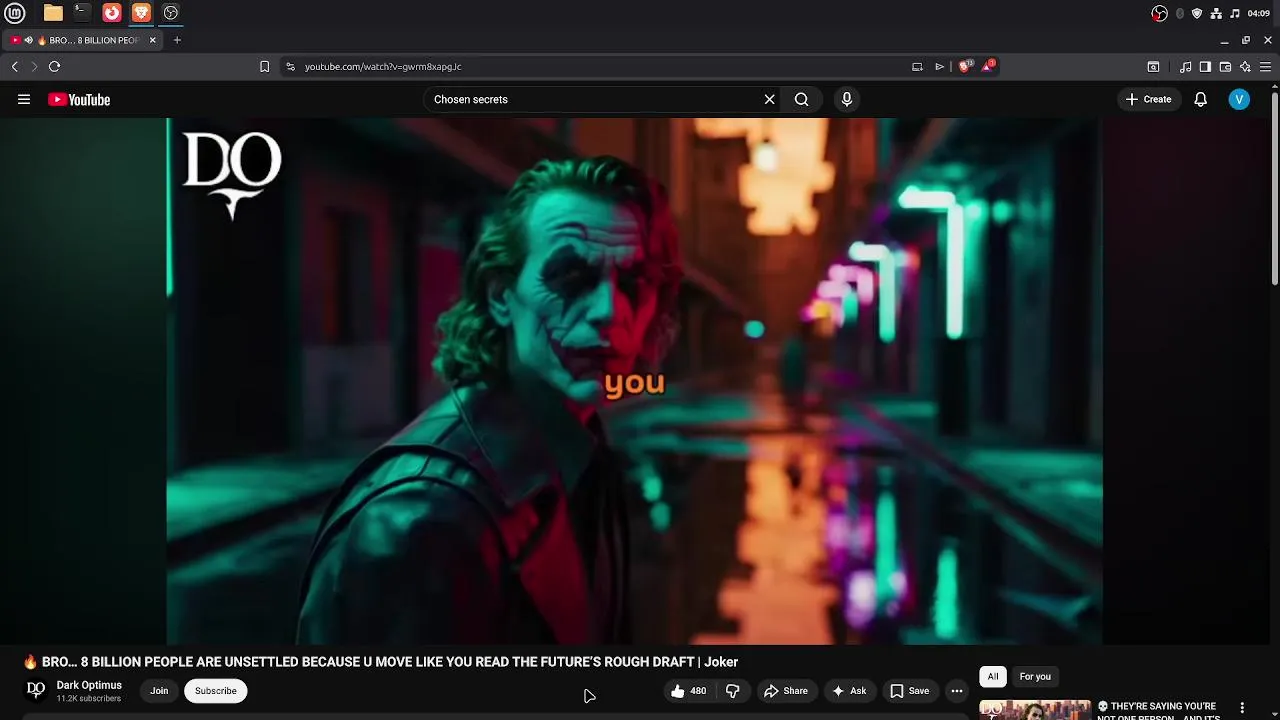Select the For you filter chip
Image resolution: width=1280 pixels, height=720 pixels.
pyautogui.click(x=1035, y=677)
